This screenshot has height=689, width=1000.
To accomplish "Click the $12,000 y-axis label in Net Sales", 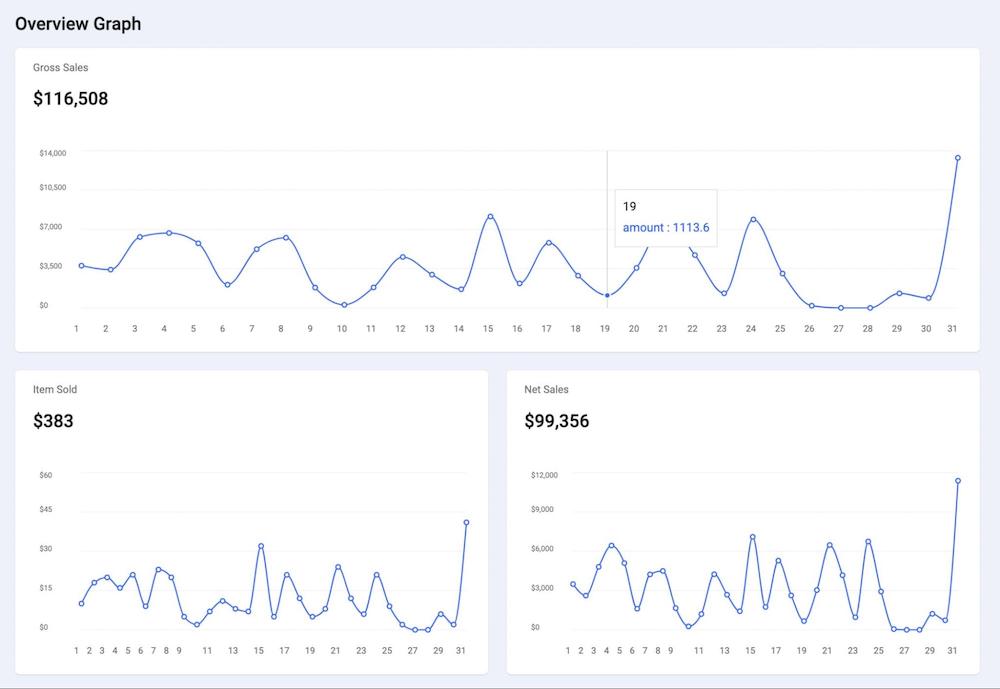I will (x=544, y=475).
